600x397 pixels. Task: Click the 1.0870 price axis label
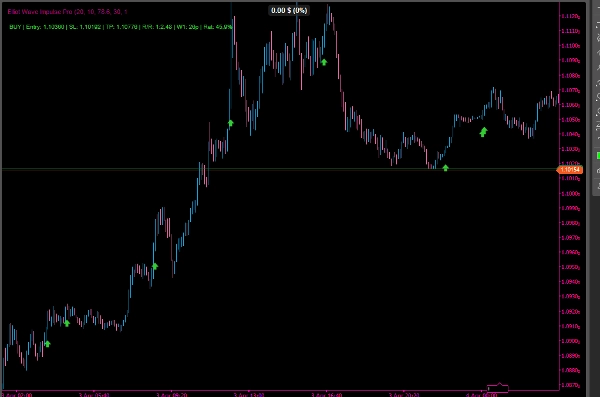[x=571, y=386]
